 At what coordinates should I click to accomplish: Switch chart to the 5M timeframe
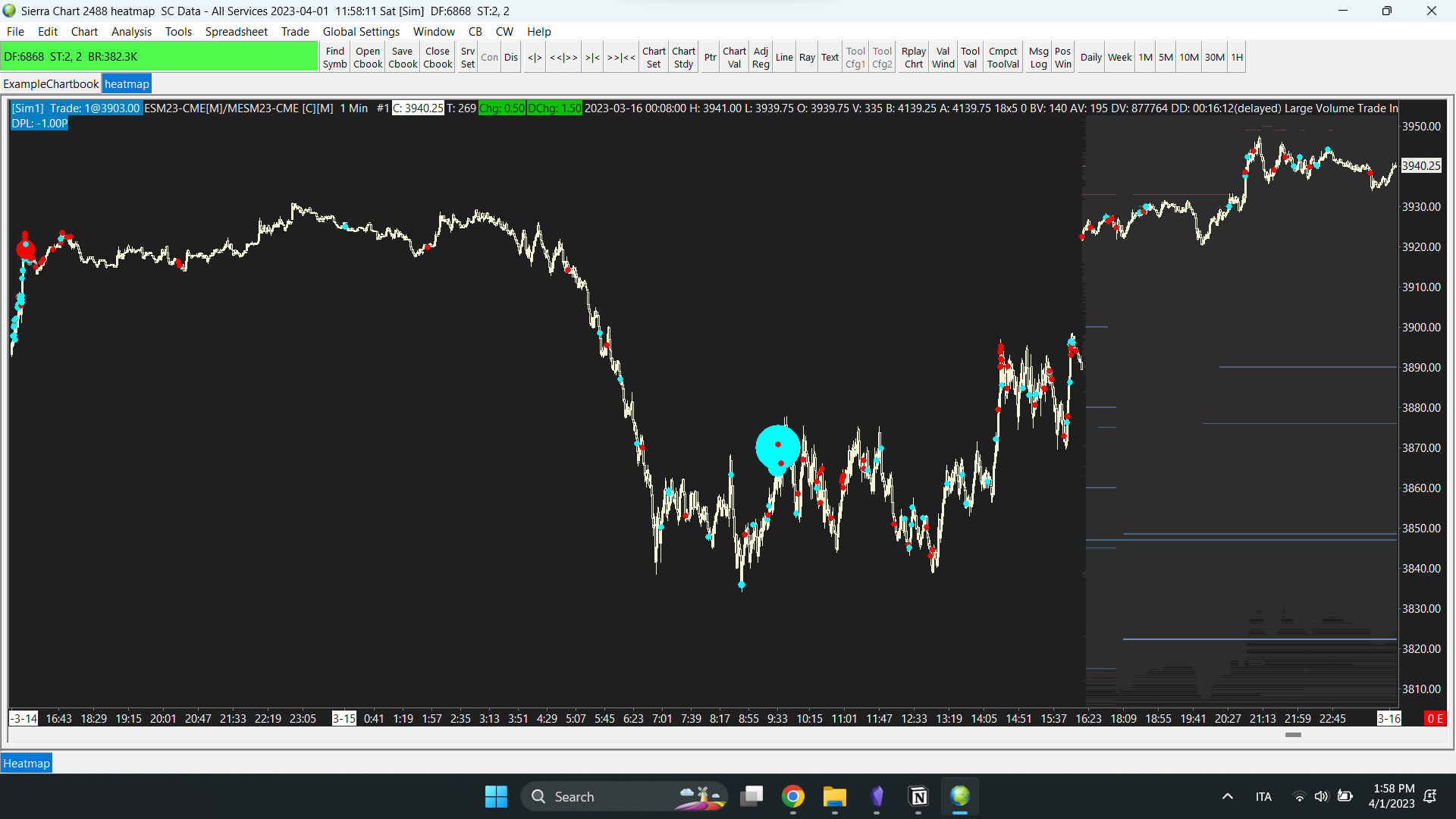tap(1166, 58)
